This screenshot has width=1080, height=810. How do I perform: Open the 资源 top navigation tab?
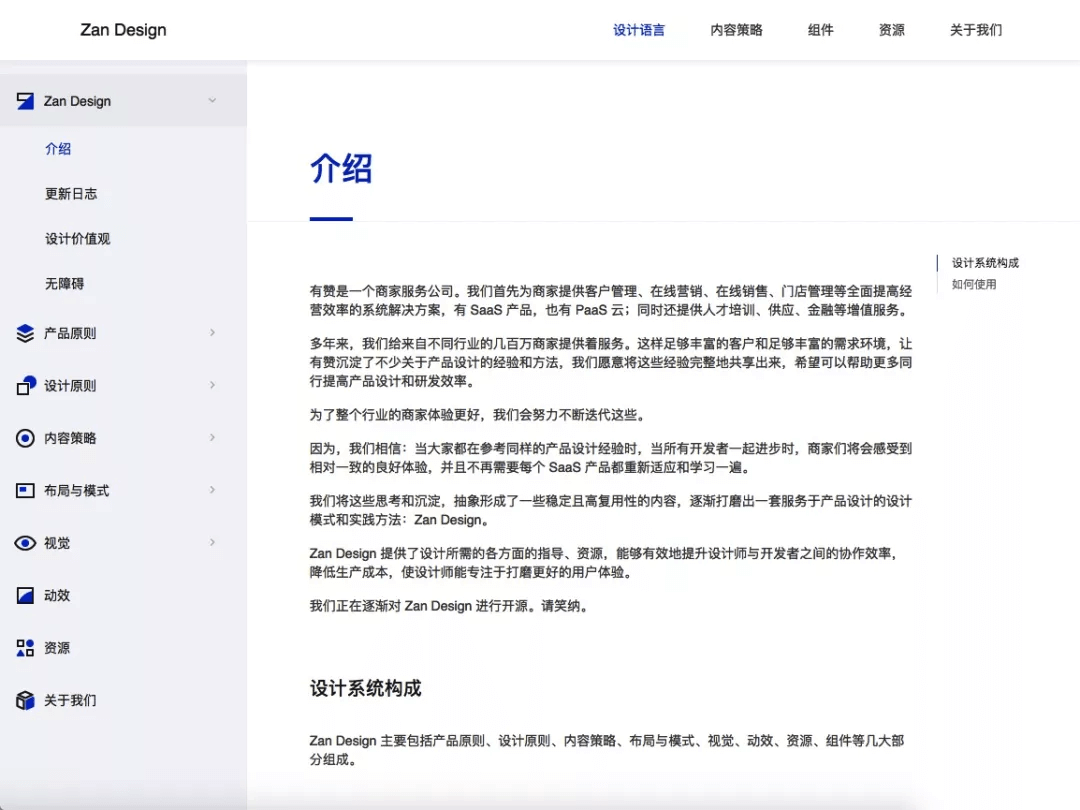[x=891, y=30]
